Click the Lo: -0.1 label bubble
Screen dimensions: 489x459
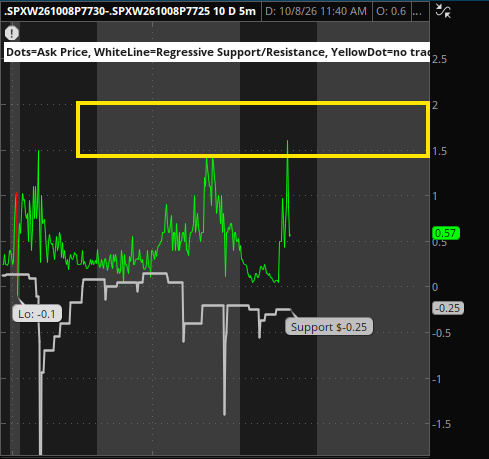pos(37,314)
